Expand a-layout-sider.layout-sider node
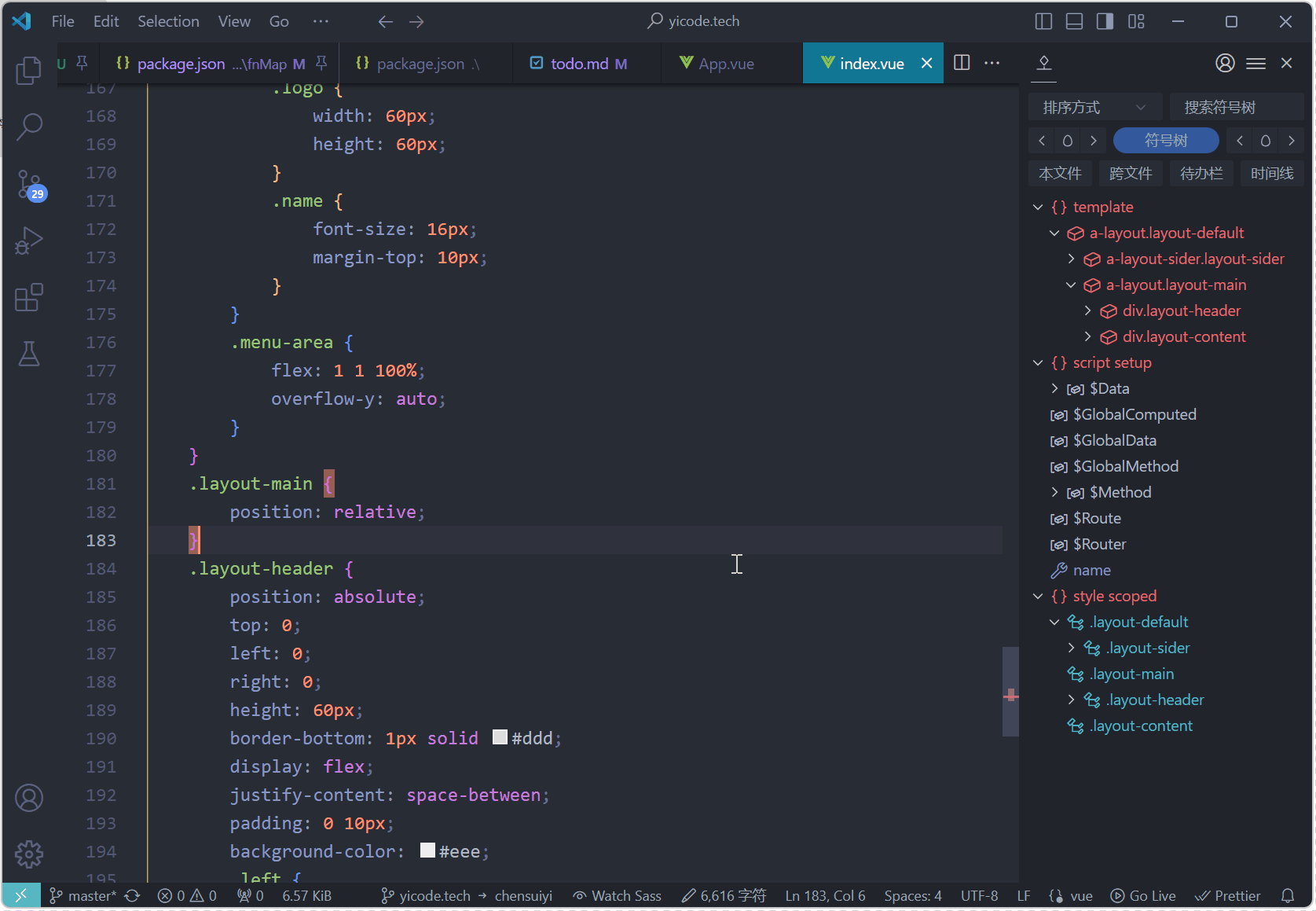Image resolution: width=1316 pixels, height=911 pixels. coord(1071,259)
